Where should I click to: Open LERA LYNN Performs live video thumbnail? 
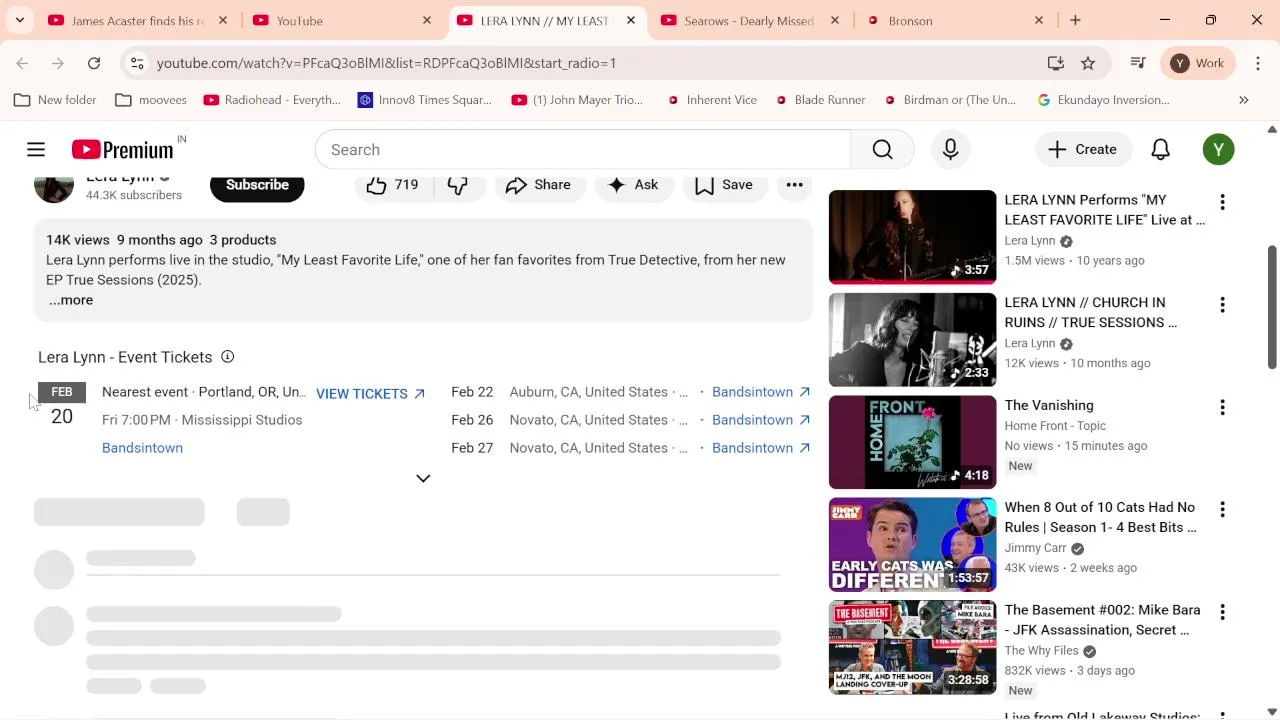click(x=912, y=237)
